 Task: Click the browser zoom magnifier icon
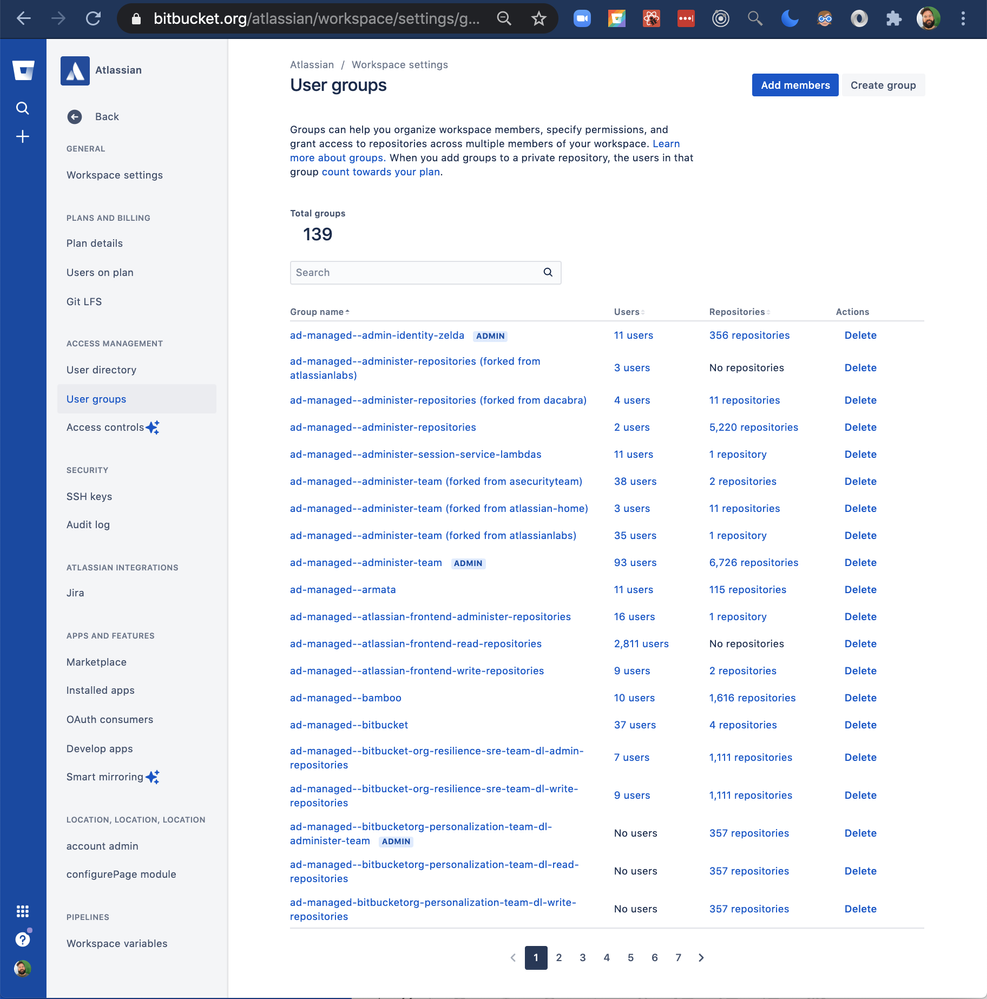point(504,18)
